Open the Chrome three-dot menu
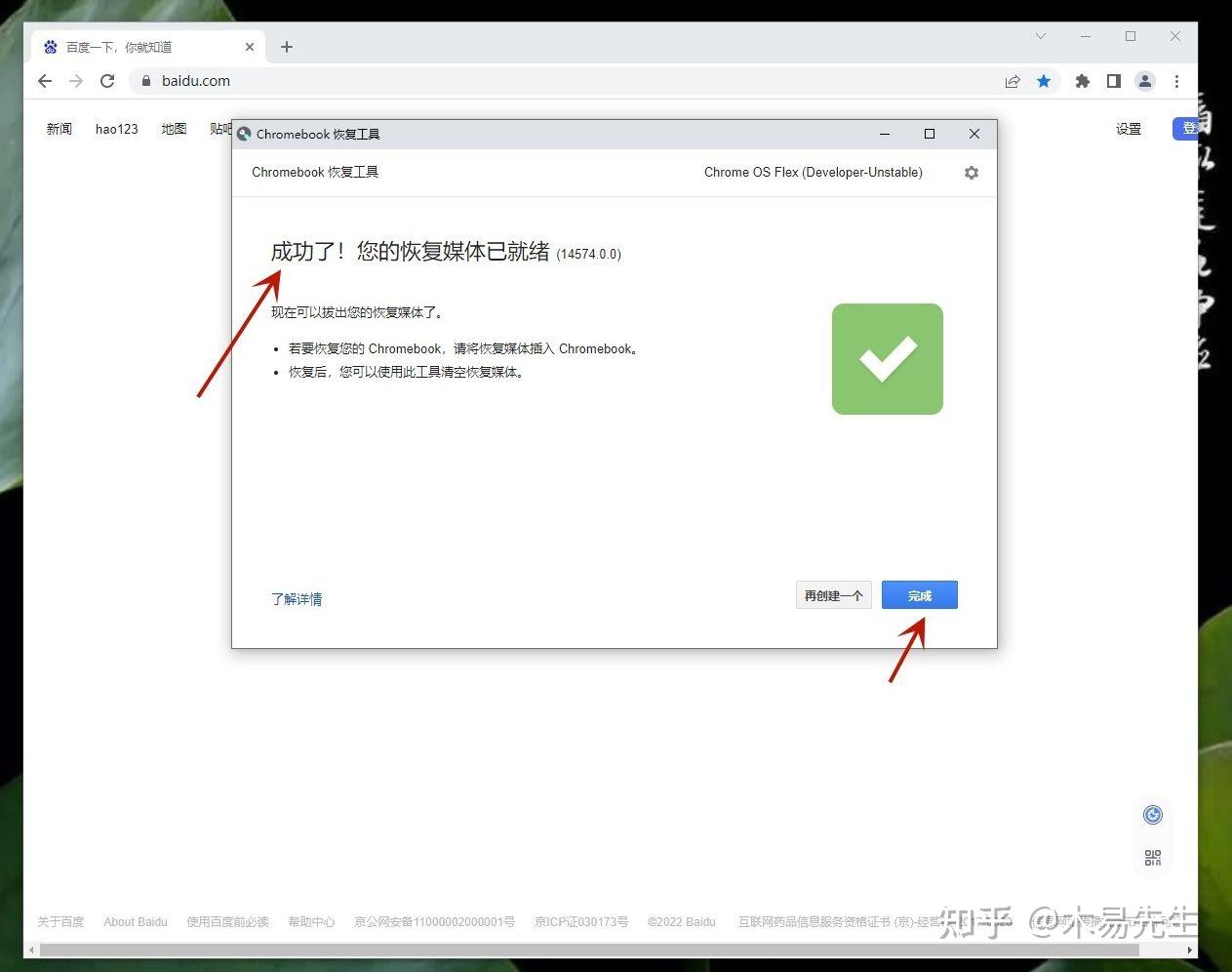The width and height of the screenshot is (1232, 972). click(x=1176, y=81)
